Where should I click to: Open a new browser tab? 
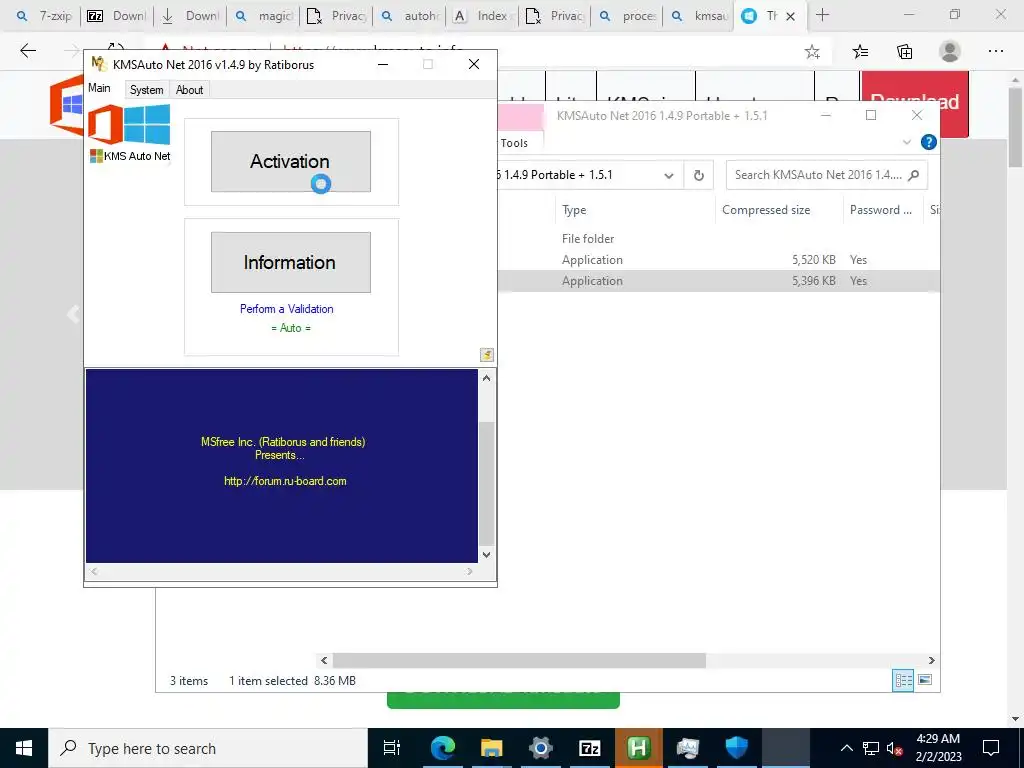click(822, 16)
